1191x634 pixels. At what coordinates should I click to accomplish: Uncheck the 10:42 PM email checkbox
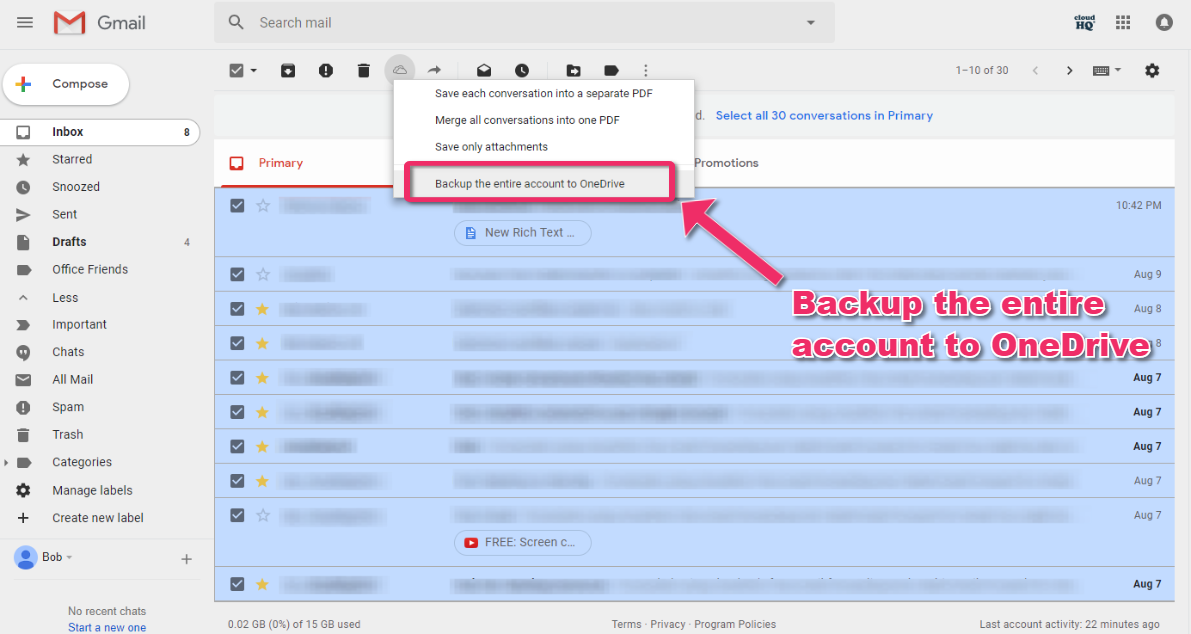pos(237,206)
